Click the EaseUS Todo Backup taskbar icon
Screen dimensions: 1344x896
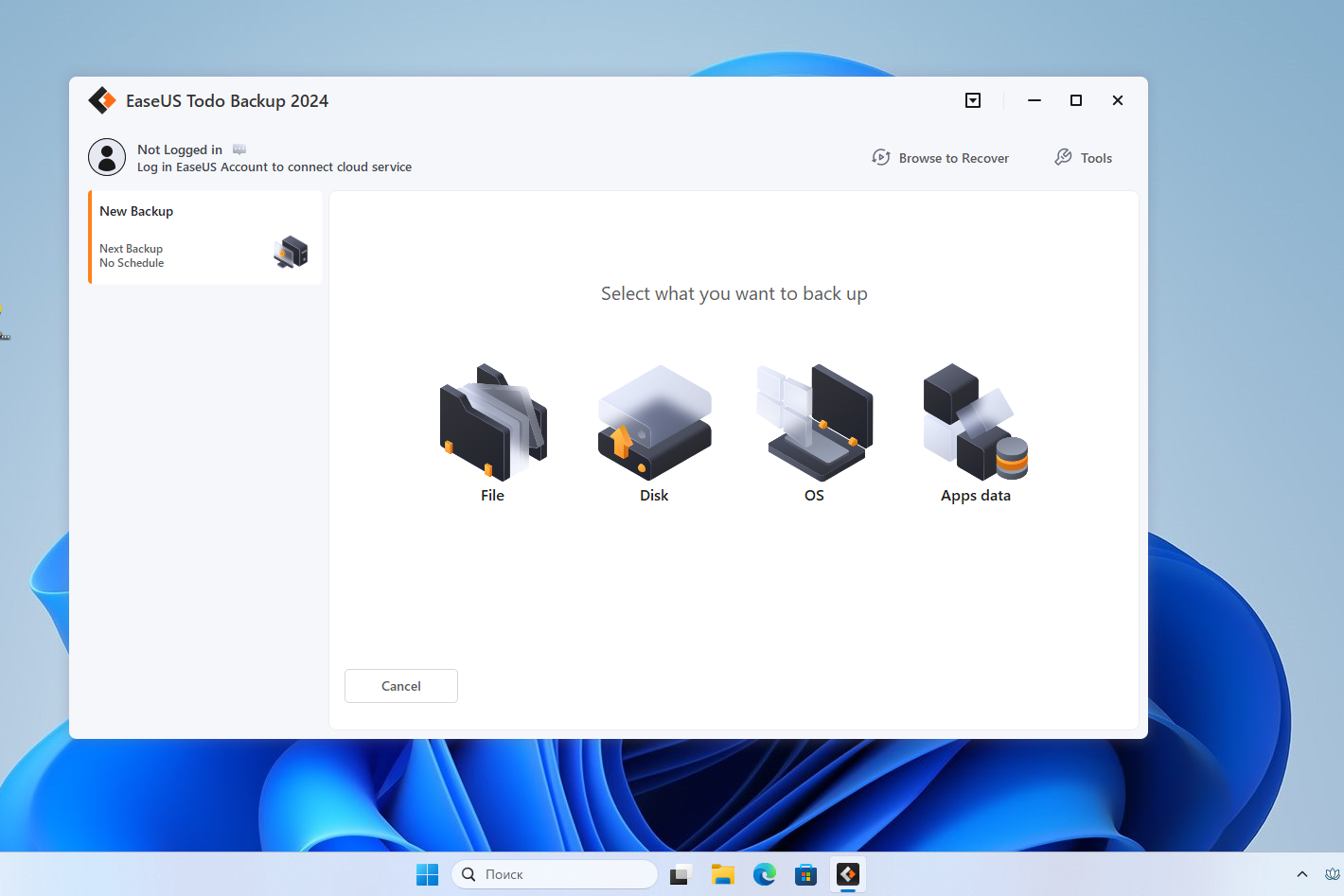pyautogui.click(x=848, y=874)
